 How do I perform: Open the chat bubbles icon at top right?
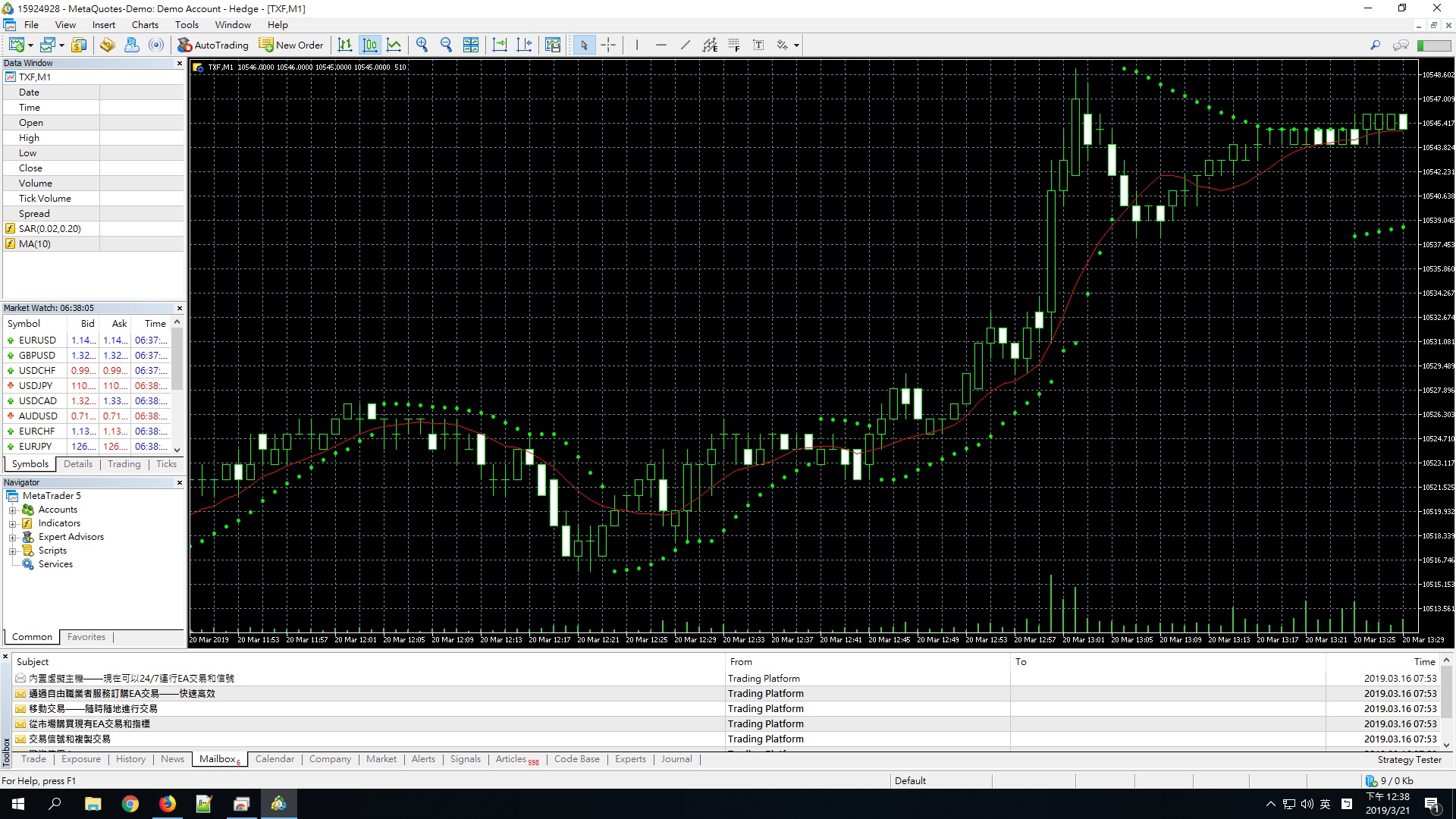[x=1401, y=45]
